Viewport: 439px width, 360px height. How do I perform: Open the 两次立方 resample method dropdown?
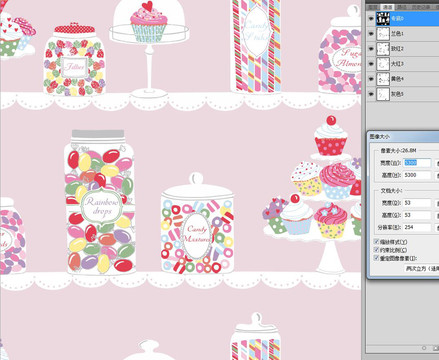[422, 268]
